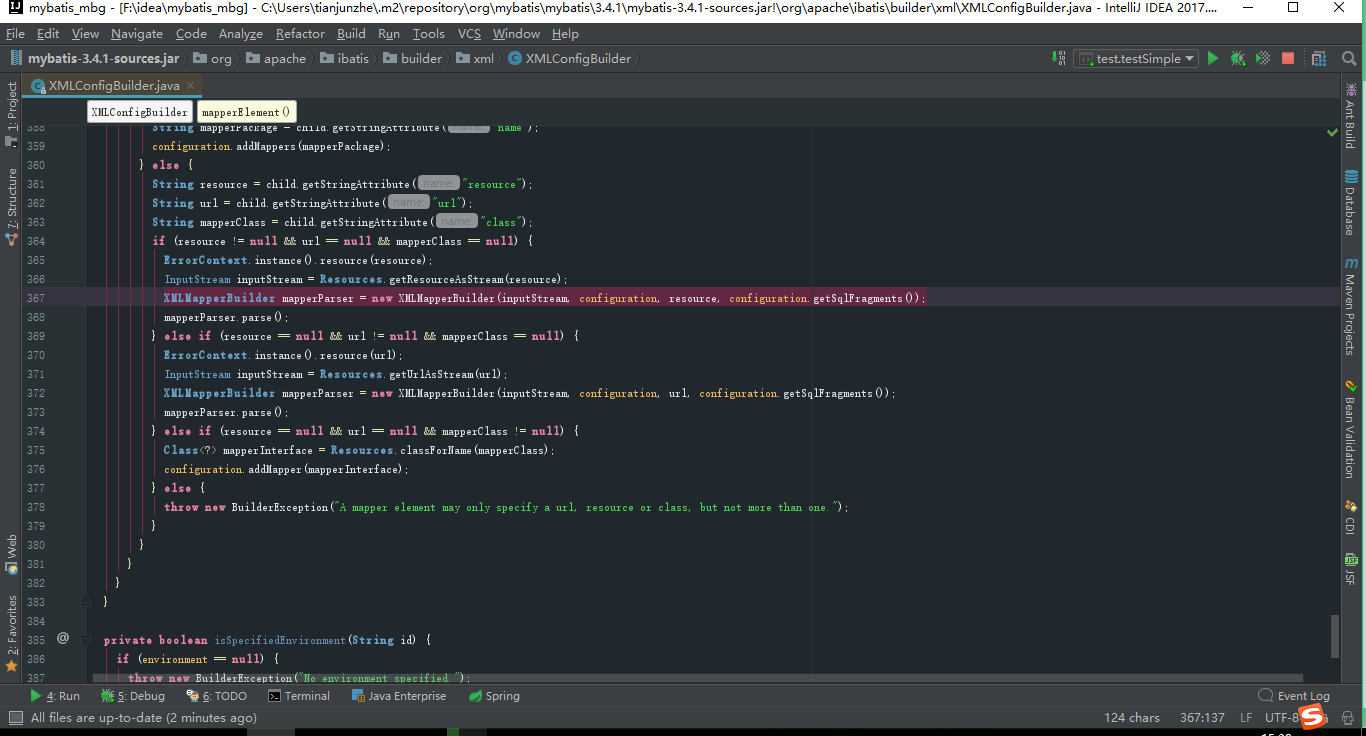Viewport: 1366px width, 736px height.
Task: Open the Refactor menu
Action: pos(300,33)
